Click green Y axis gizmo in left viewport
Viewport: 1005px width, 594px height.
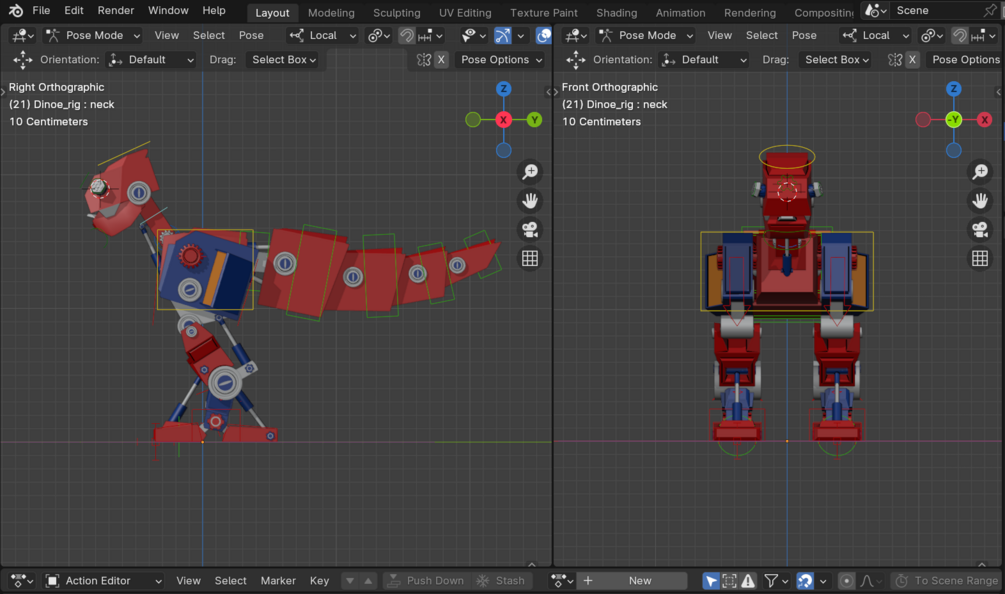(534, 119)
